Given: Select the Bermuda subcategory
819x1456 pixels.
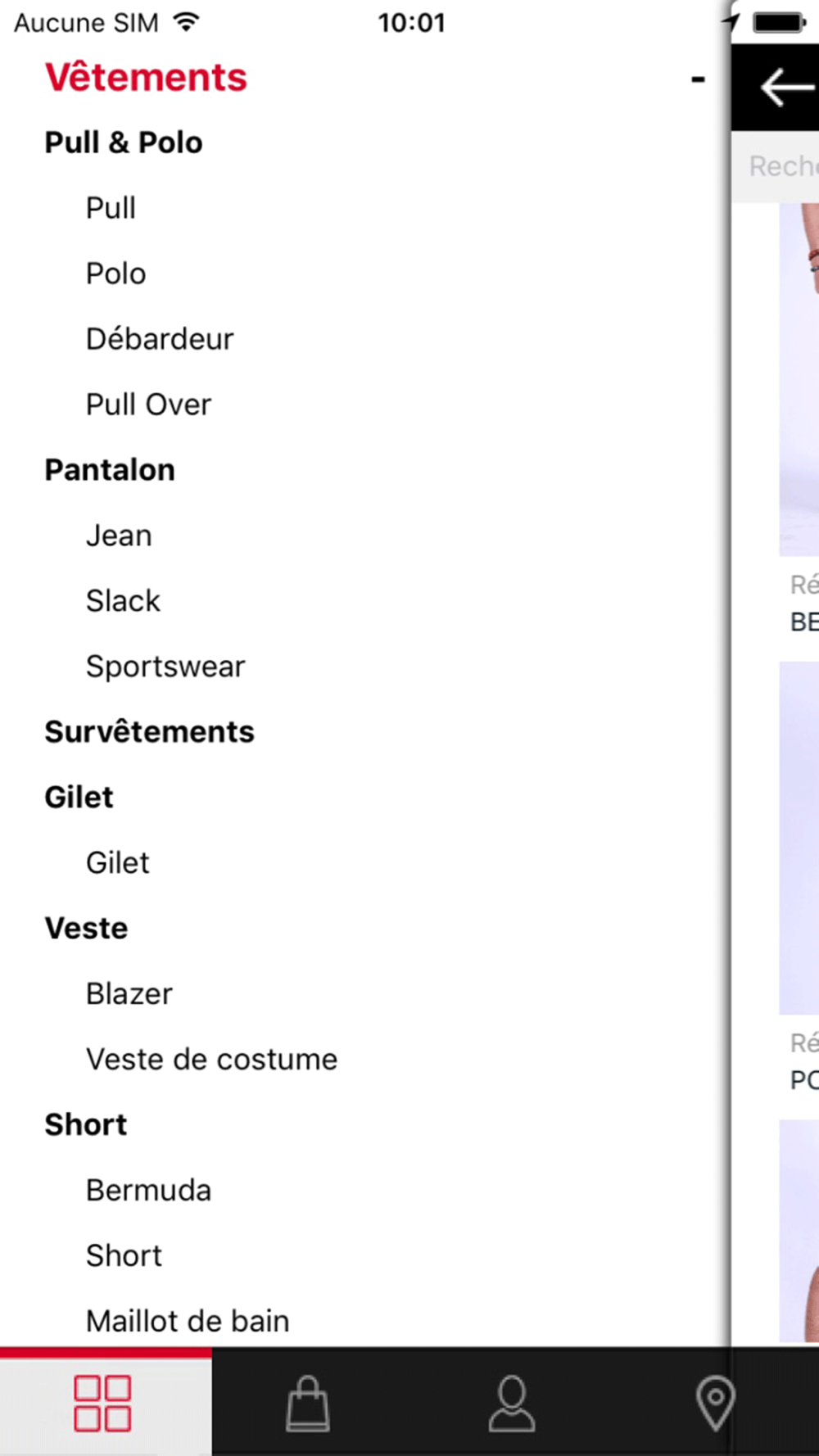Looking at the screenshot, I should [149, 1191].
